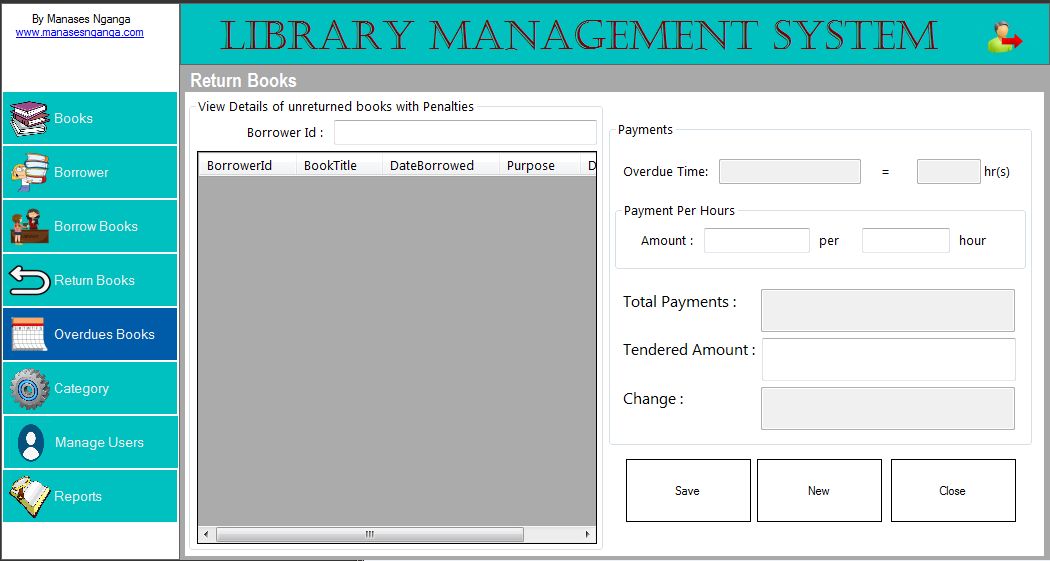Click the Return Books arrow icon

[x=29, y=280]
